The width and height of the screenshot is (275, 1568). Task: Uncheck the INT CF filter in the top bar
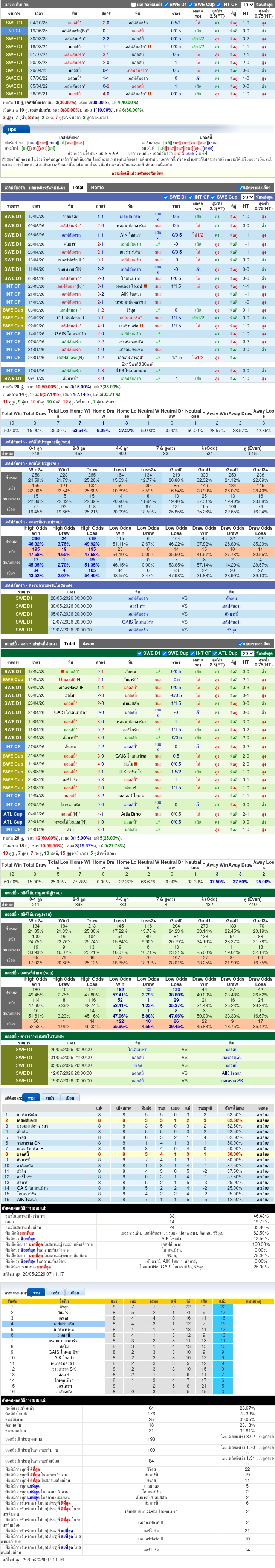219,4
